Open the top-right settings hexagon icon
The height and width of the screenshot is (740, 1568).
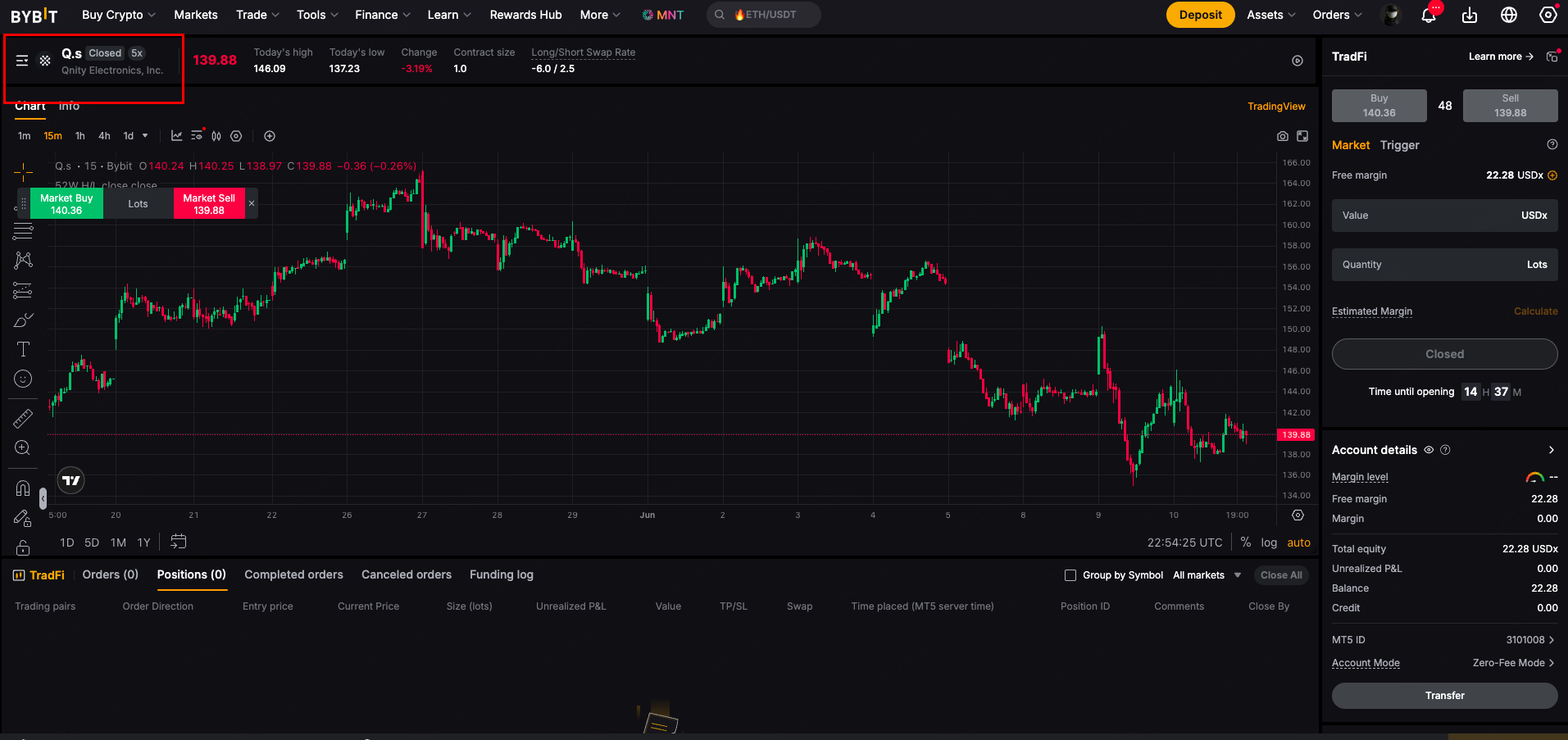(x=1548, y=15)
